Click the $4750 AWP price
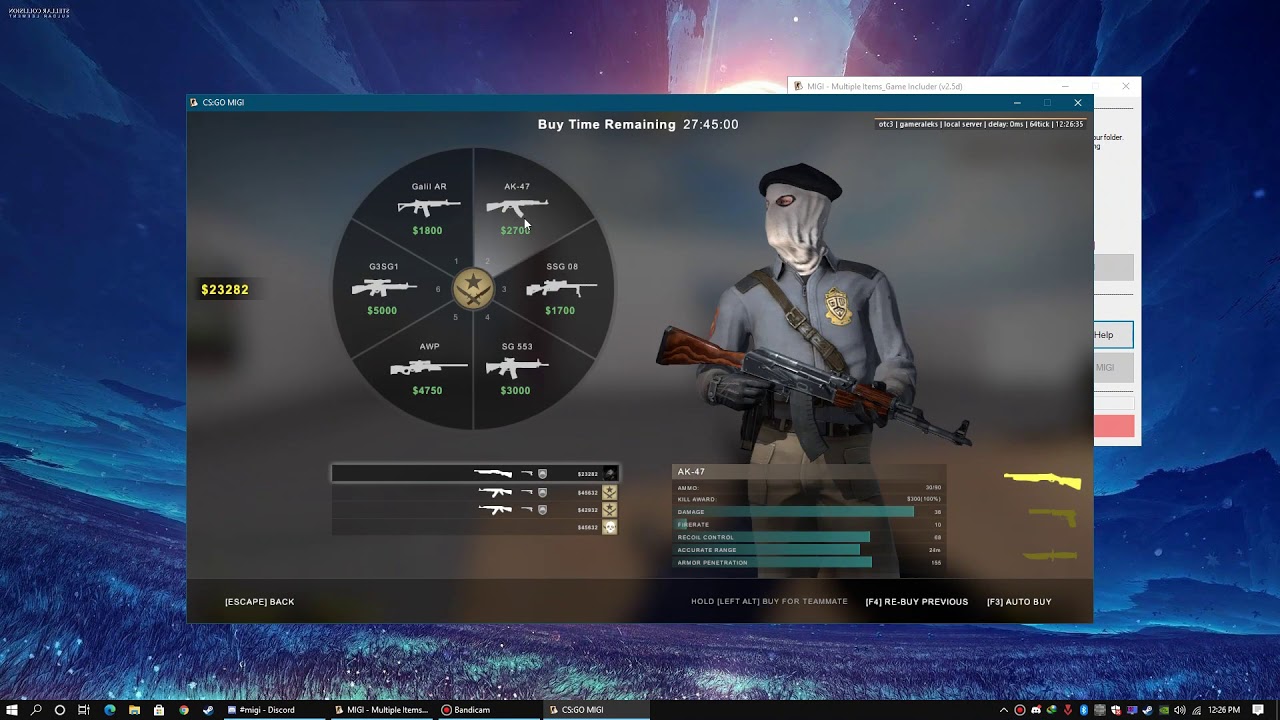The height and width of the screenshot is (720, 1280). coord(427,391)
